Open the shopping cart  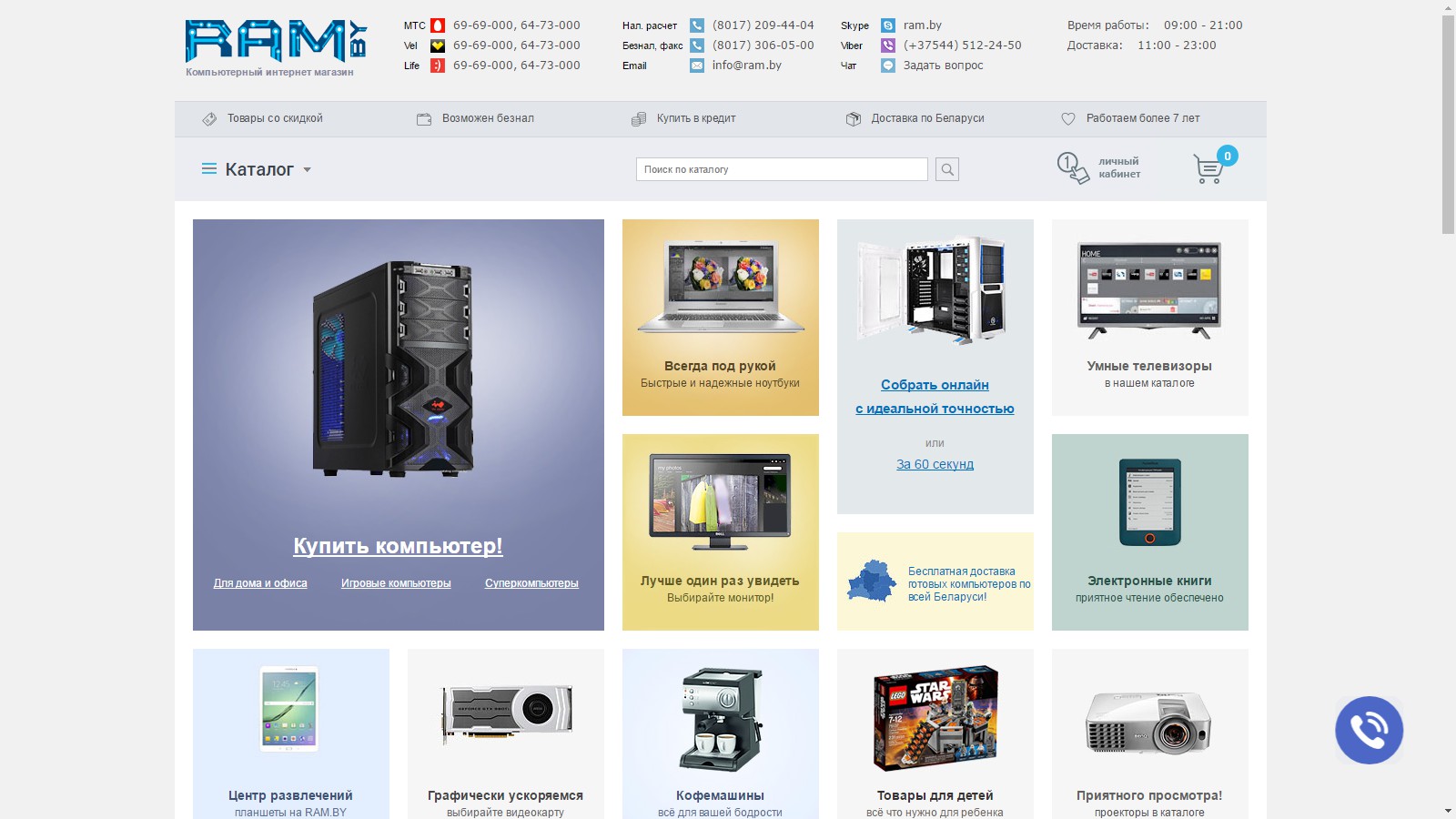click(x=1208, y=169)
